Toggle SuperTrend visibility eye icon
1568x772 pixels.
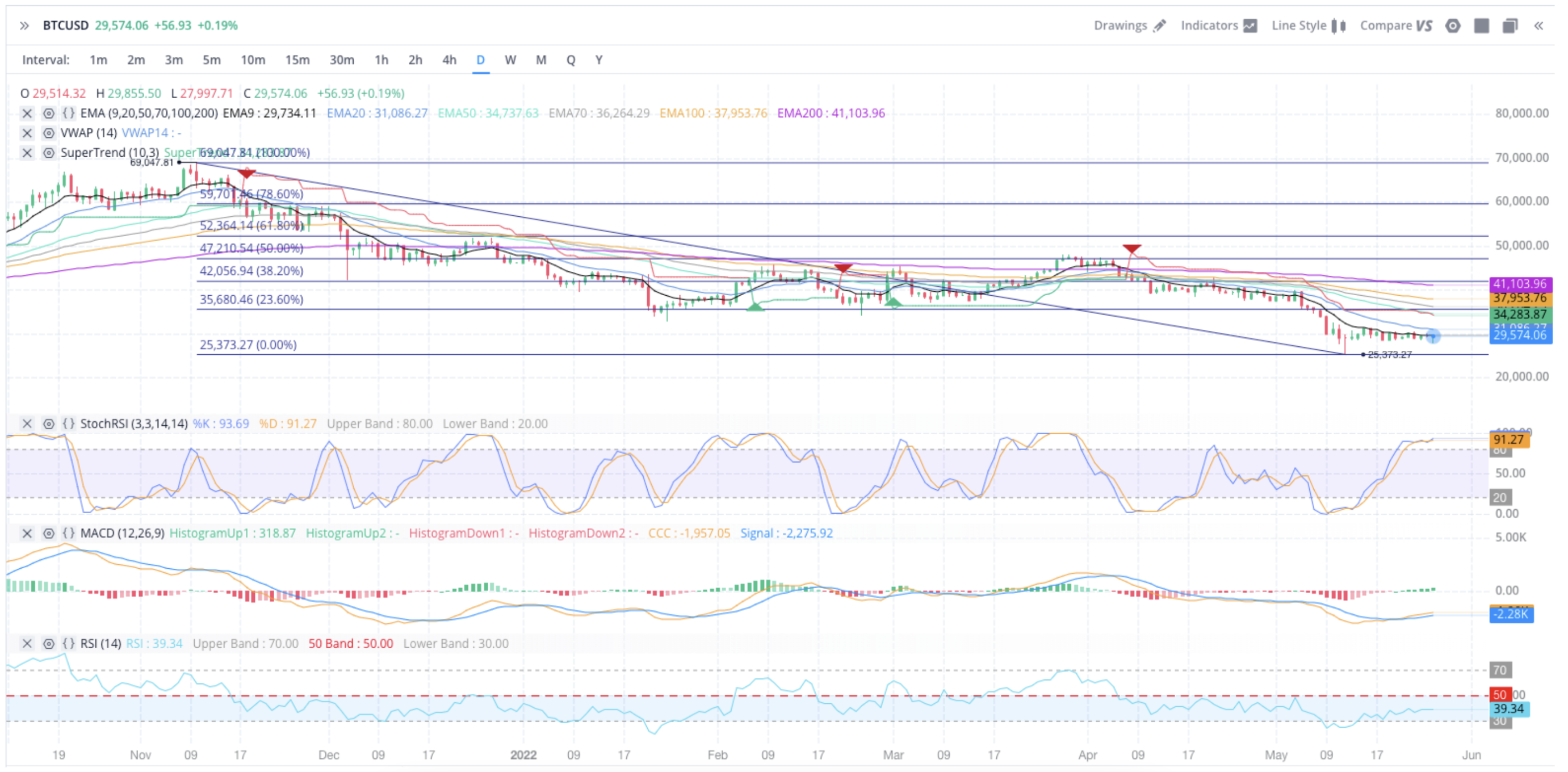coord(49,152)
